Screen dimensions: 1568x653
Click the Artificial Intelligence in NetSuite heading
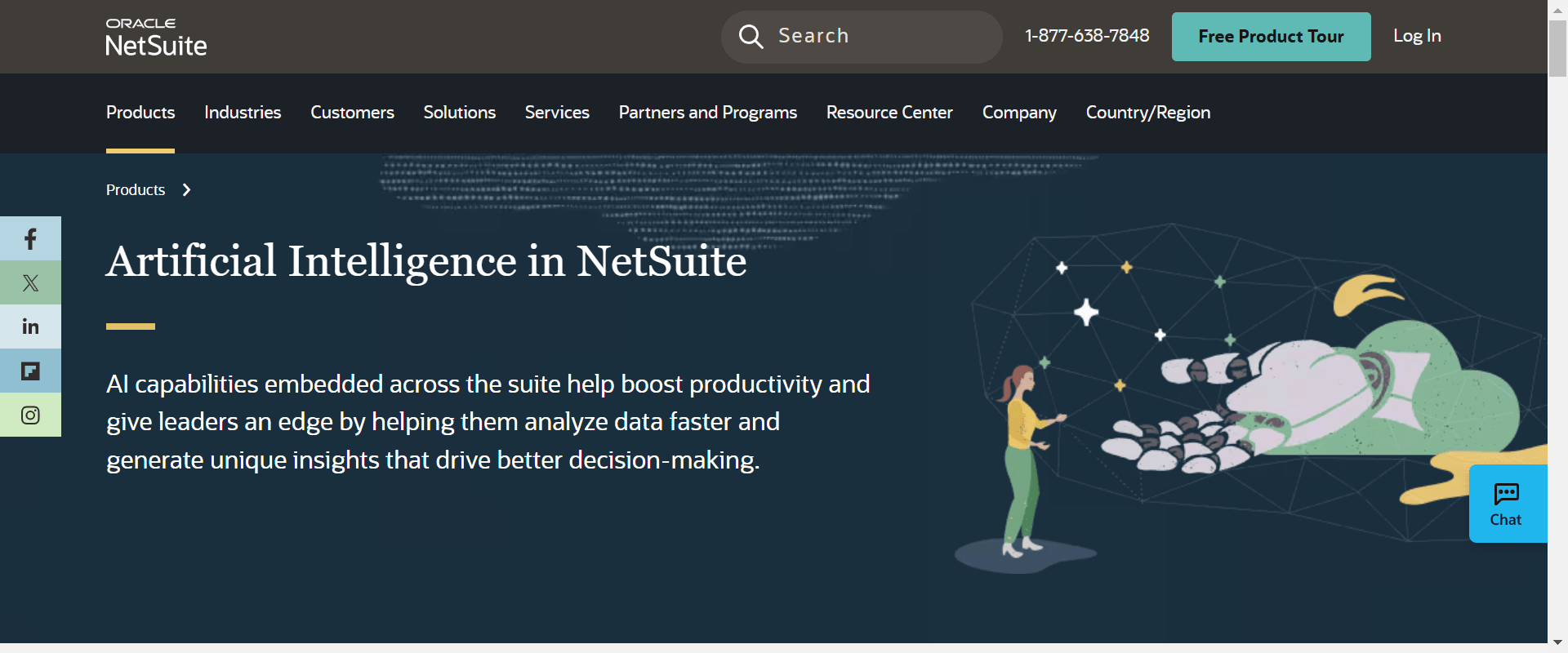point(426,261)
